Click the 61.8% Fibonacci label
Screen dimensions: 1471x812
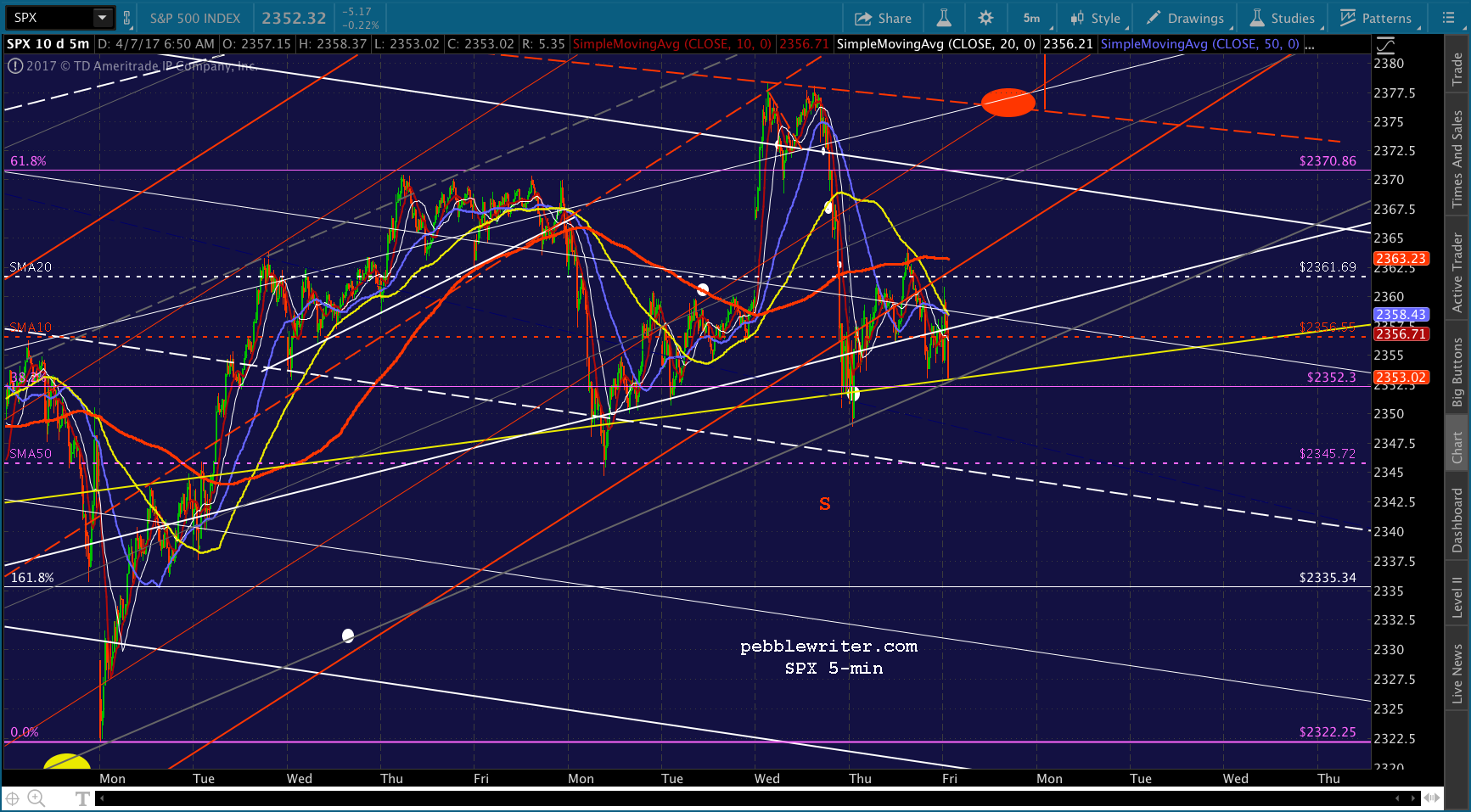[x=28, y=161]
